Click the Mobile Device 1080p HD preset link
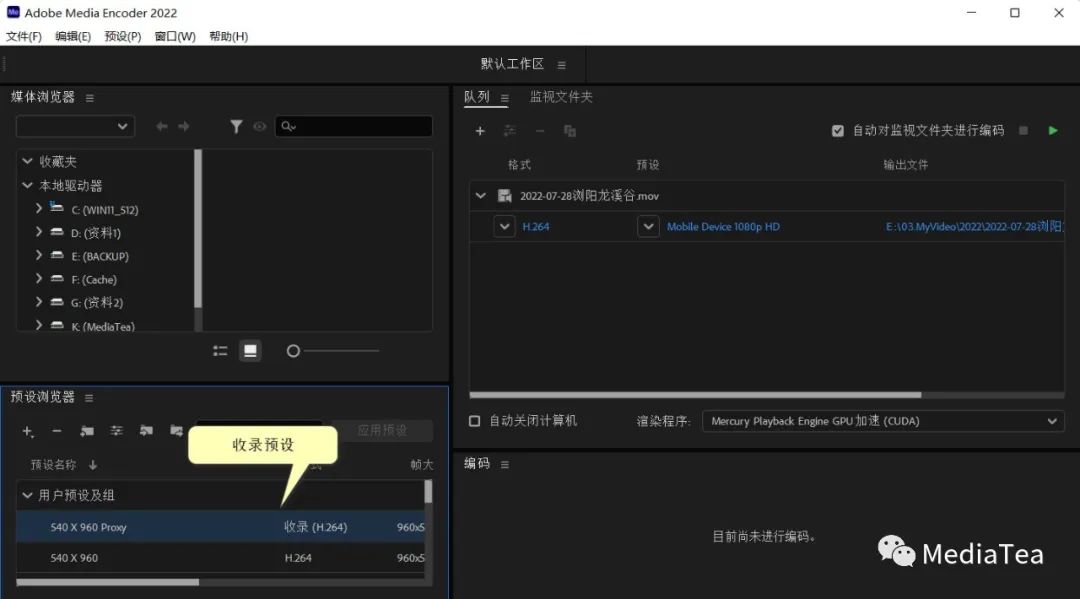1080x599 pixels. click(x=723, y=227)
